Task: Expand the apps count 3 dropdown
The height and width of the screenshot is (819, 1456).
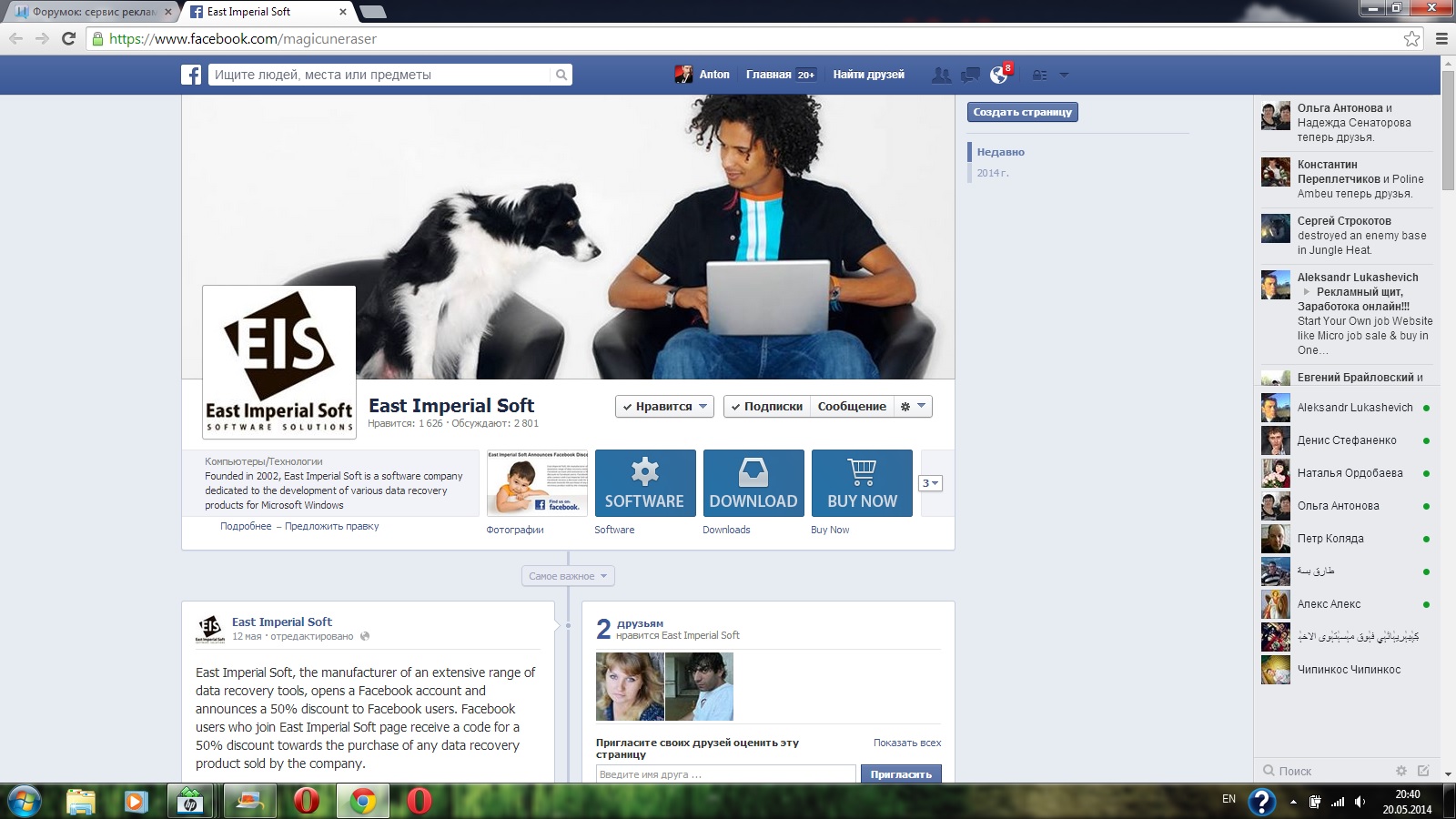Action: [x=930, y=483]
